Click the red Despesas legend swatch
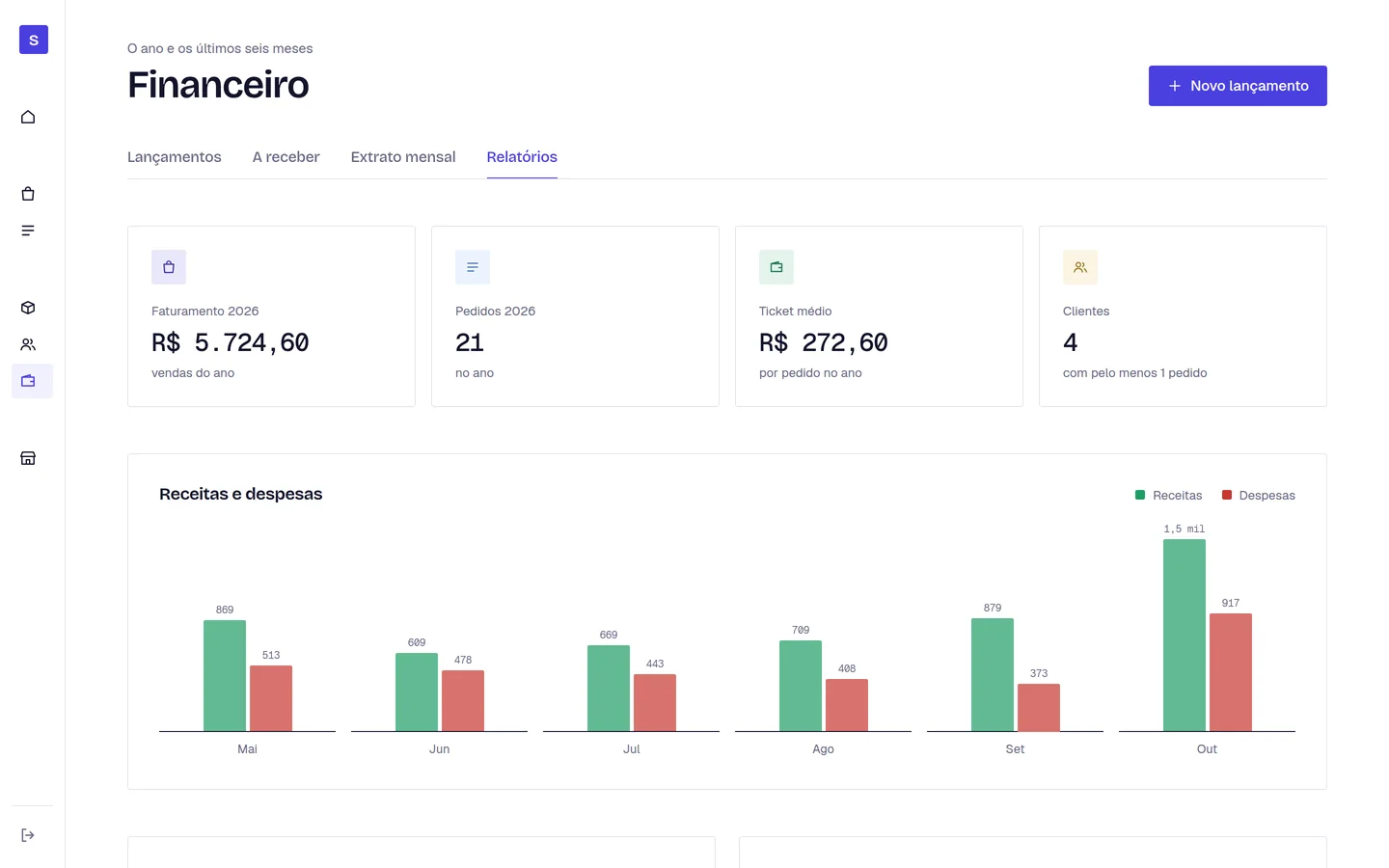 [1227, 495]
